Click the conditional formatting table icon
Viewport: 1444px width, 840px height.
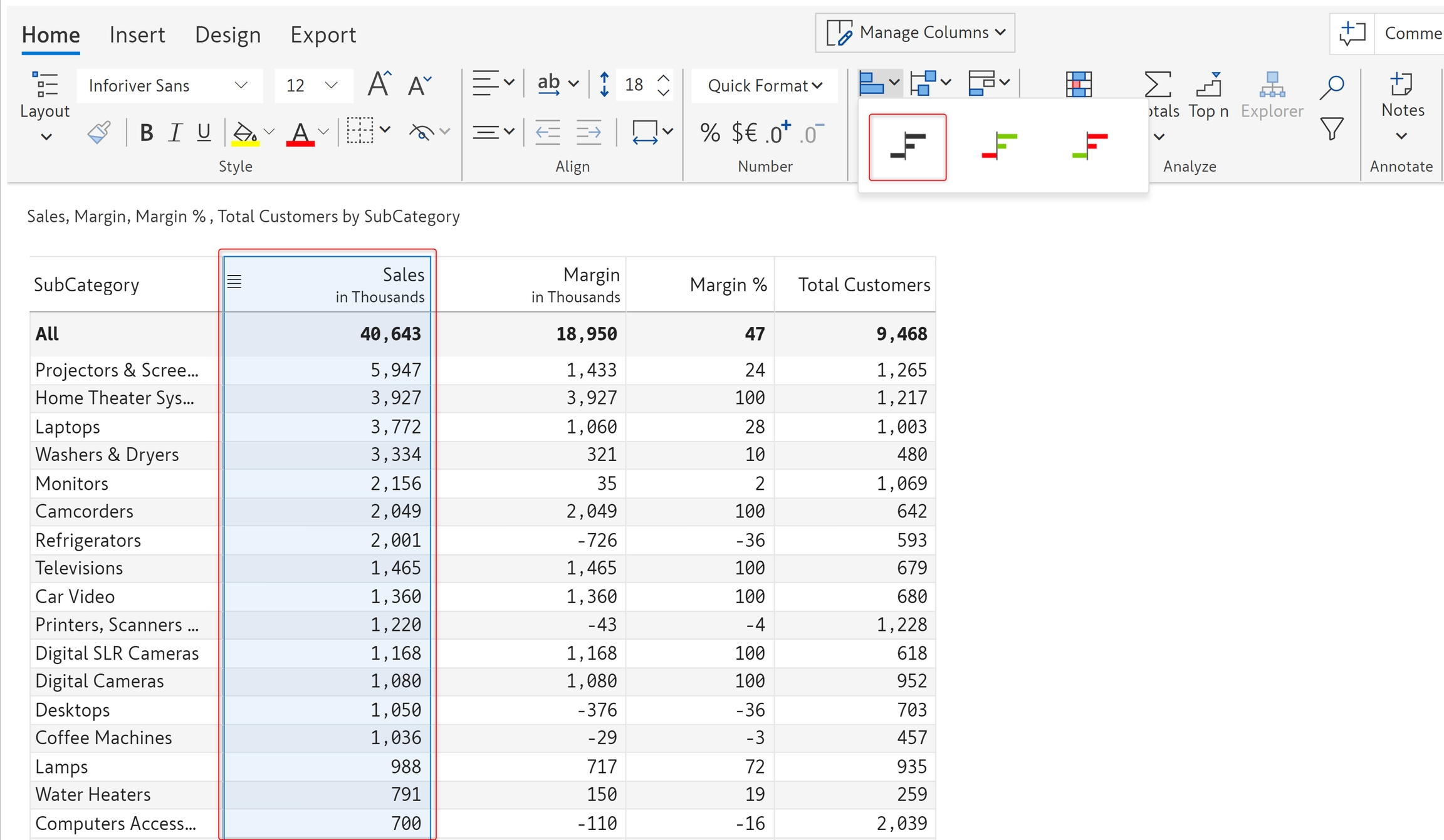1079,84
